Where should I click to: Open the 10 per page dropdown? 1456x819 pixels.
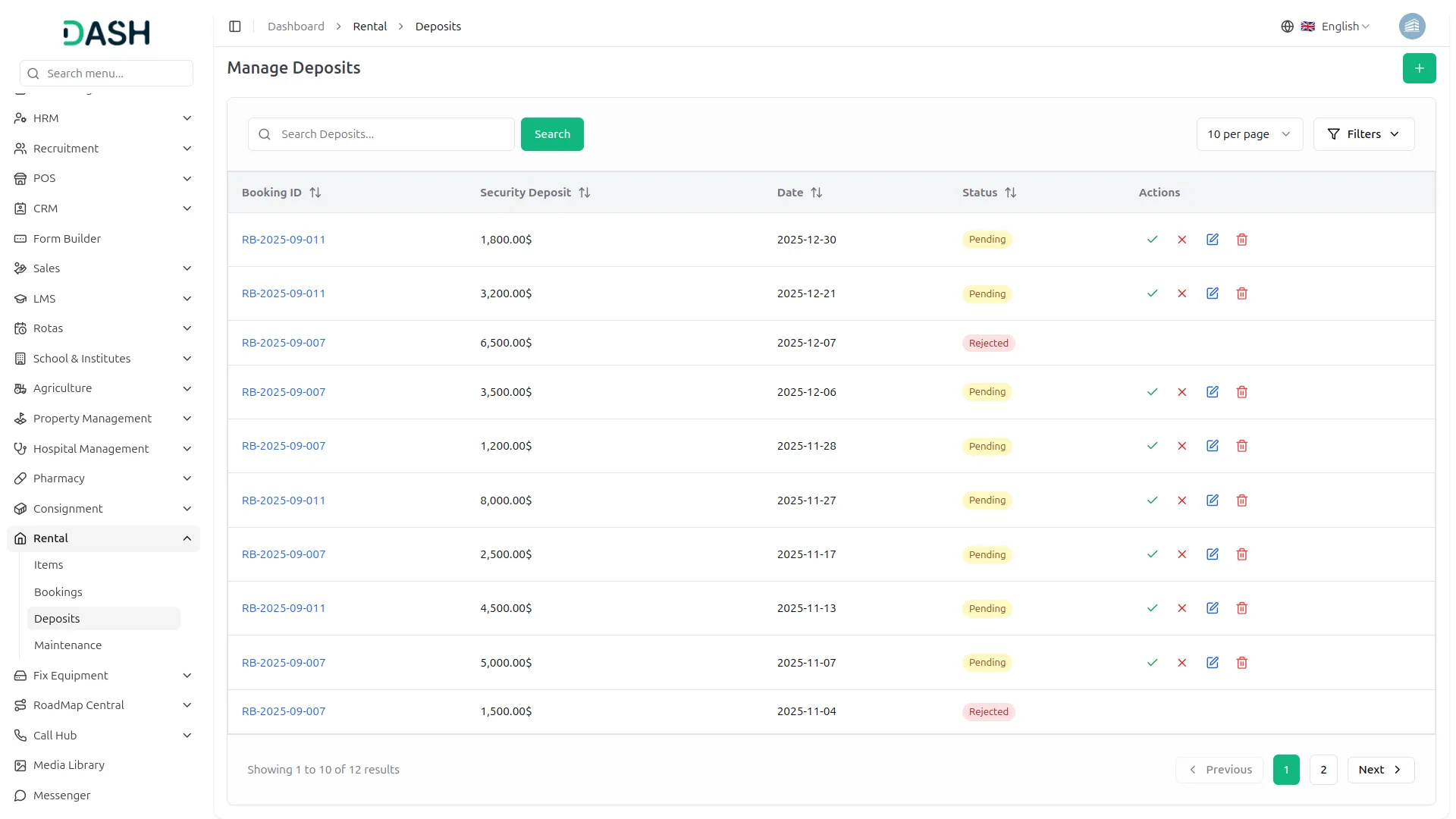click(1249, 133)
